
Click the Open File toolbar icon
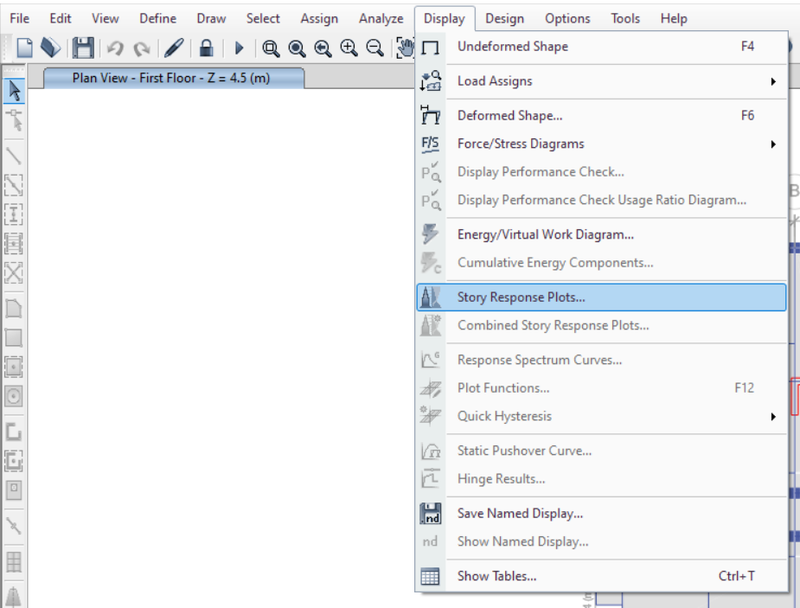(x=51, y=48)
